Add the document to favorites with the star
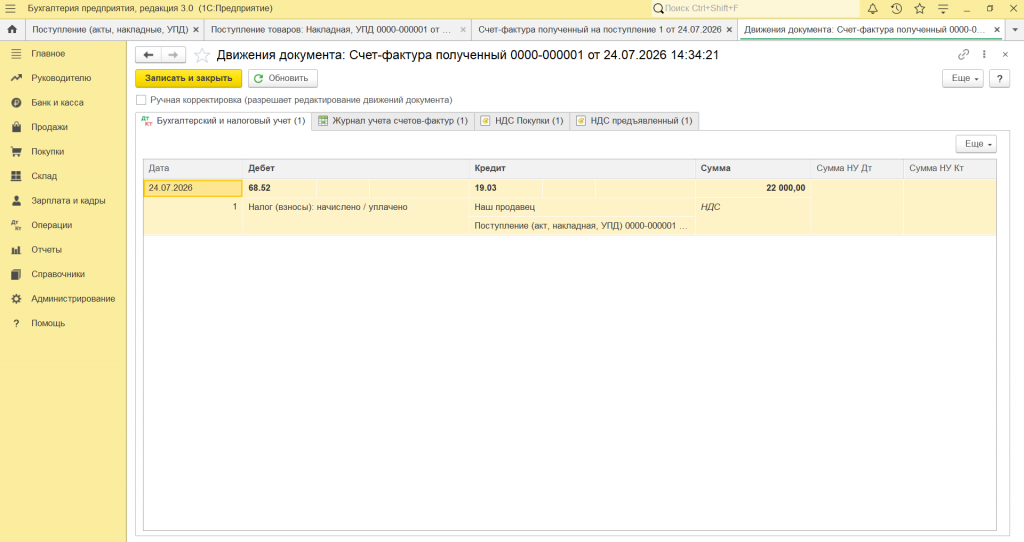Image resolution: width=1024 pixels, height=542 pixels. 202,56
